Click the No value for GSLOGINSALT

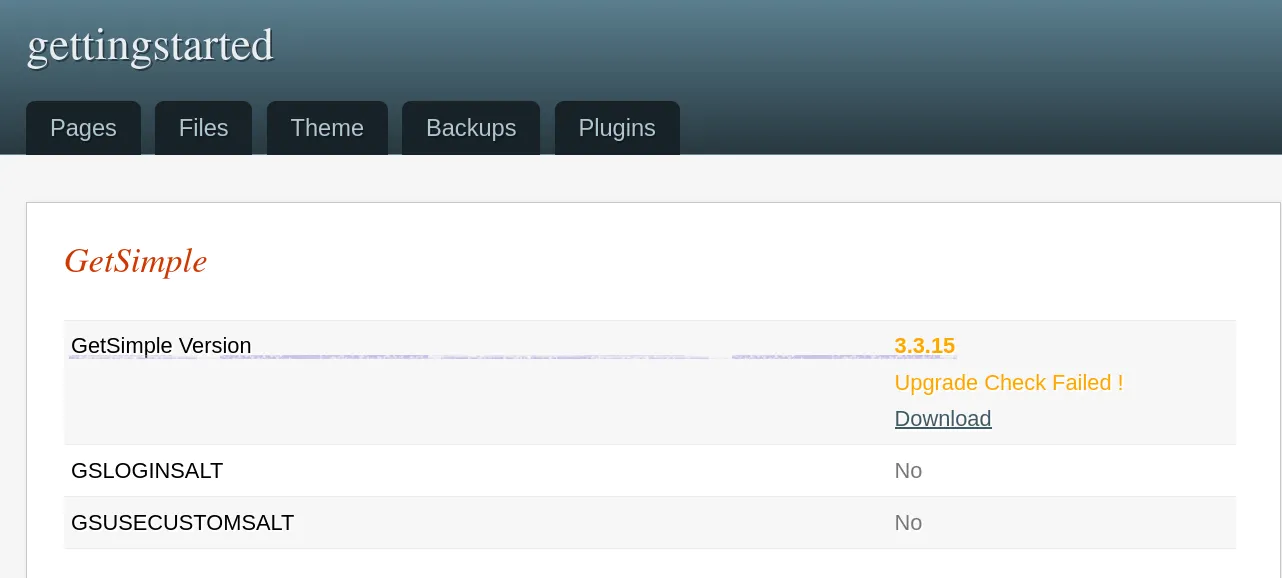(908, 470)
